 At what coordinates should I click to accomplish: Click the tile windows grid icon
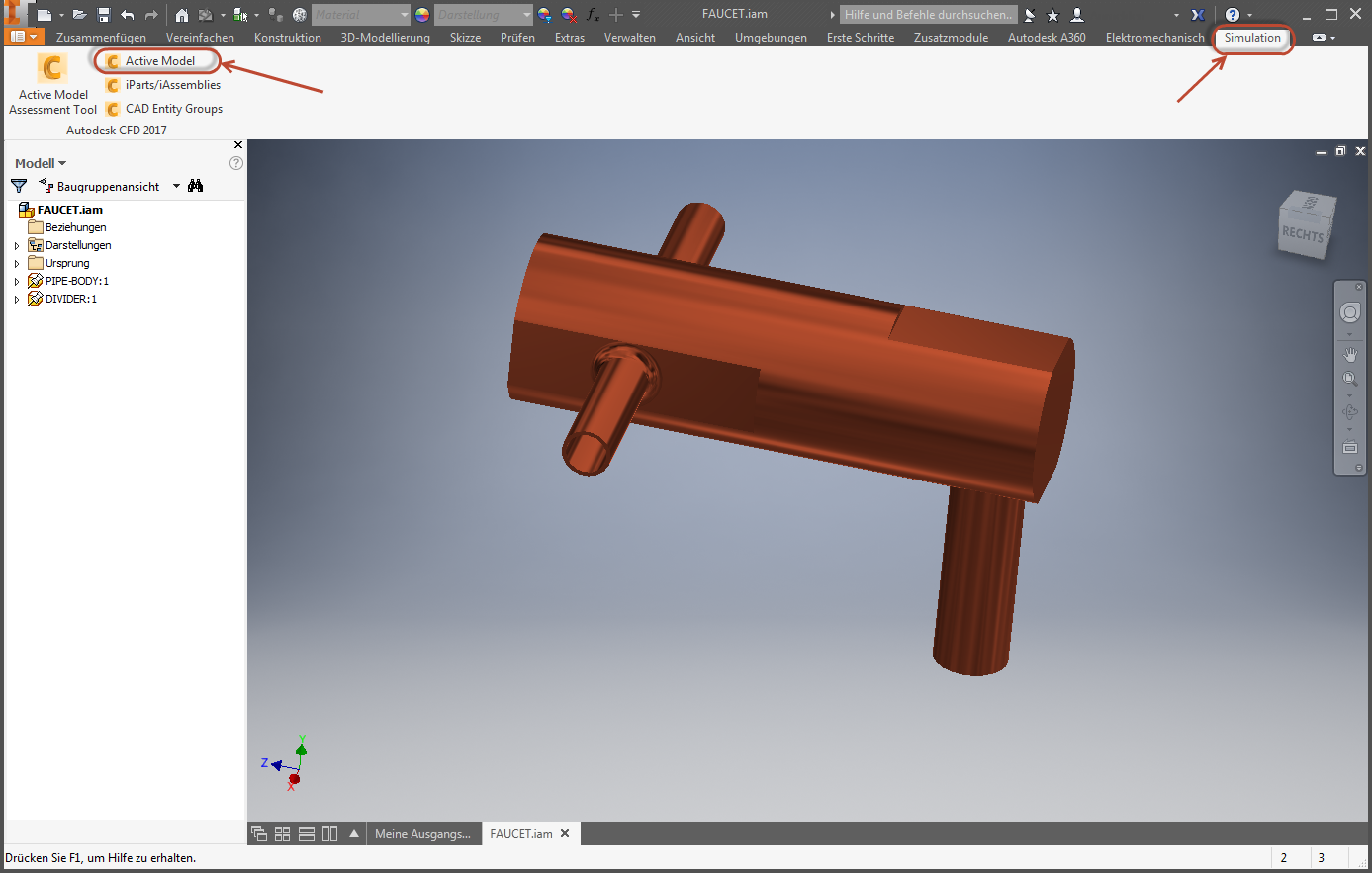tap(283, 833)
